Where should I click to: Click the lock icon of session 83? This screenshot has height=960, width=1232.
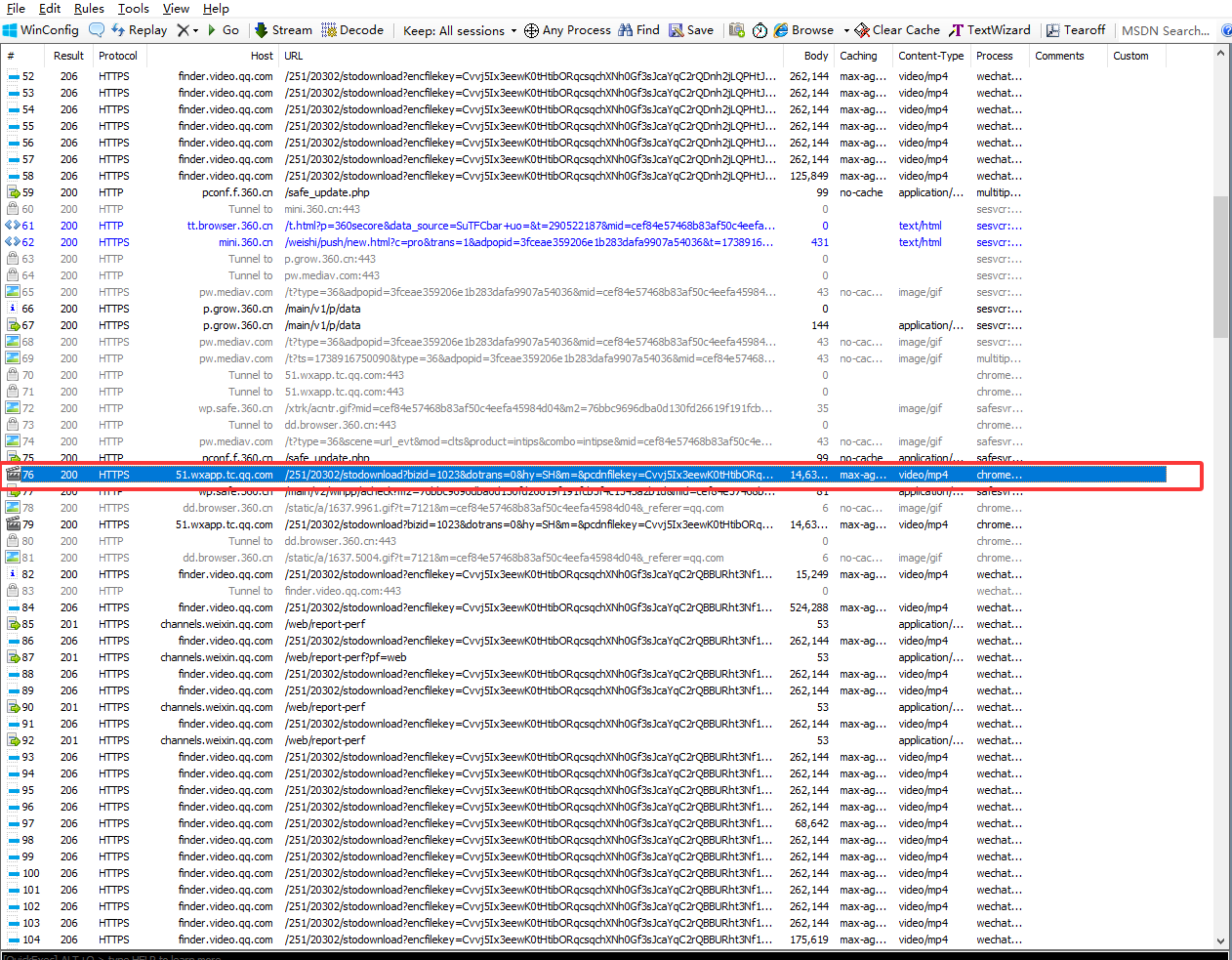coord(13,591)
